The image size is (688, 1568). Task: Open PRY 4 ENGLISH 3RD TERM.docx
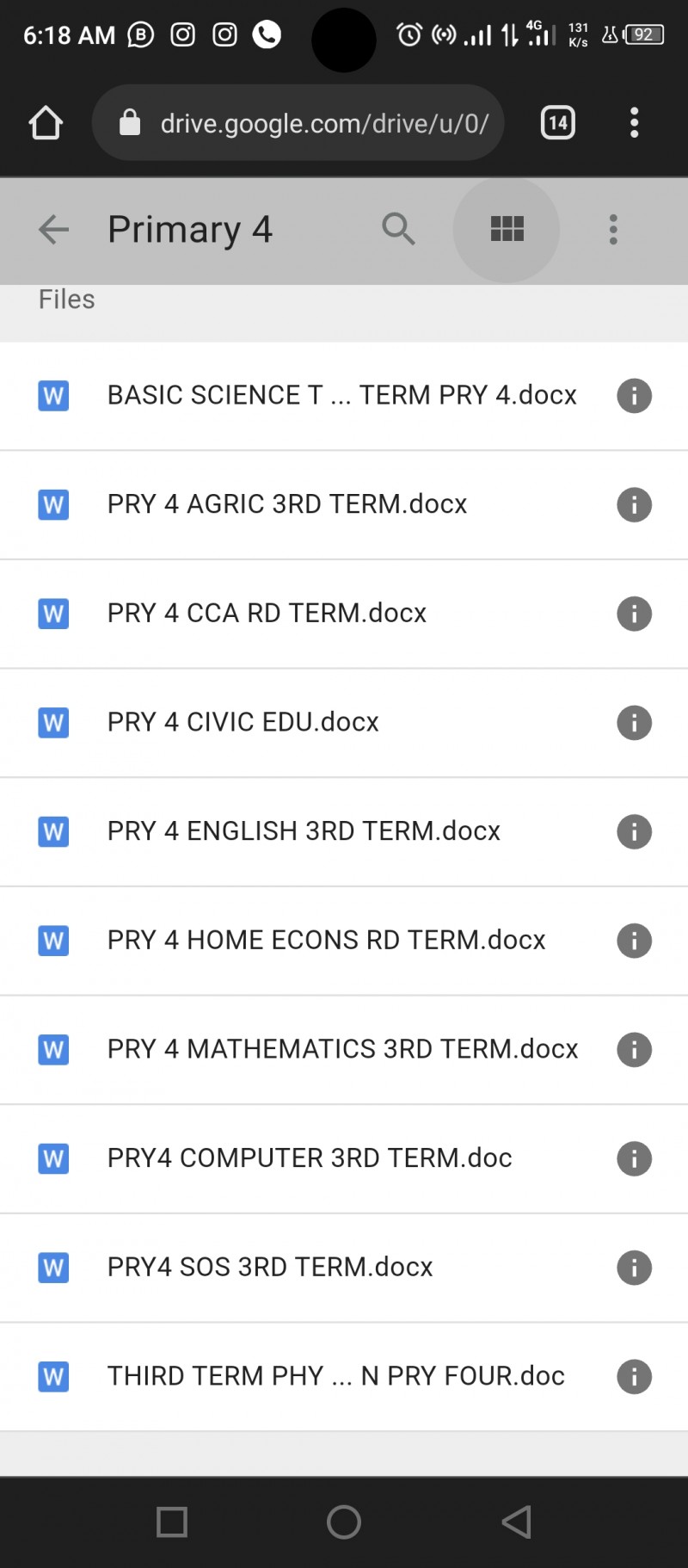tap(304, 831)
